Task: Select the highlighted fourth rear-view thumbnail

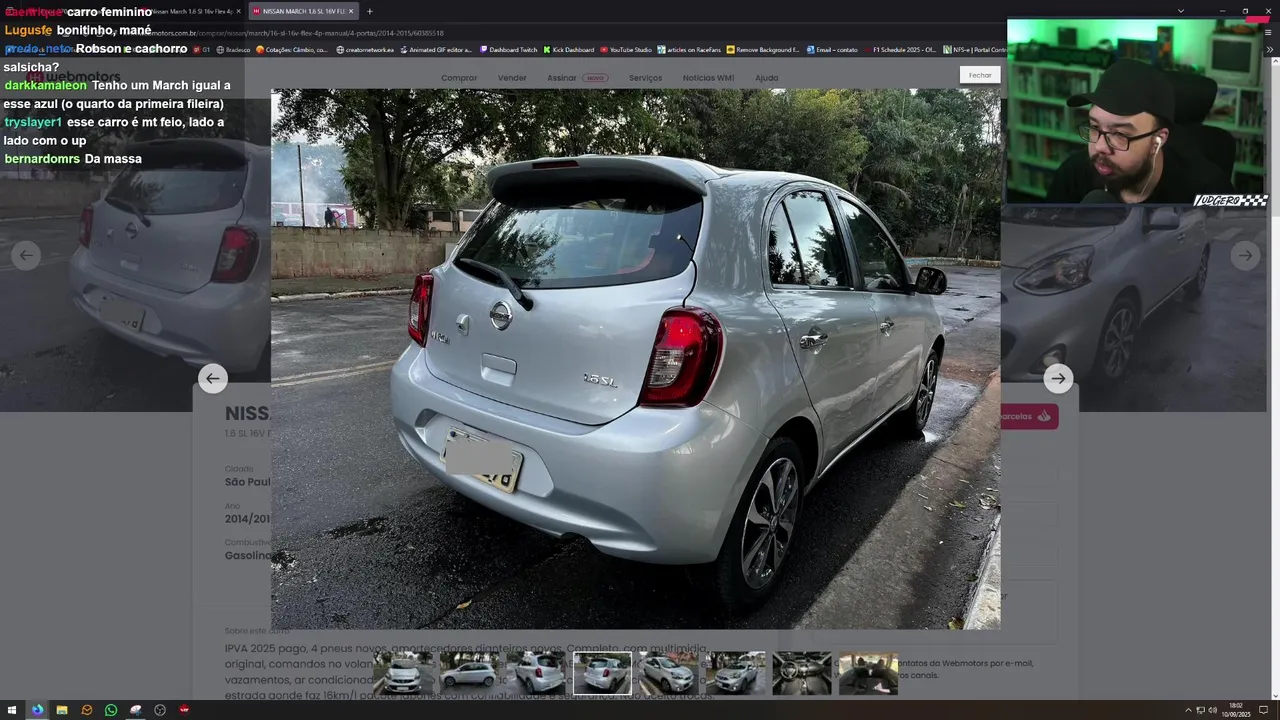Action: (602, 673)
